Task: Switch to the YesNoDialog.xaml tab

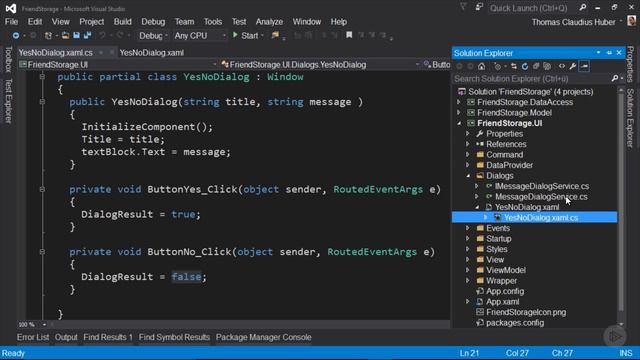Action: pyautogui.click(x=151, y=53)
